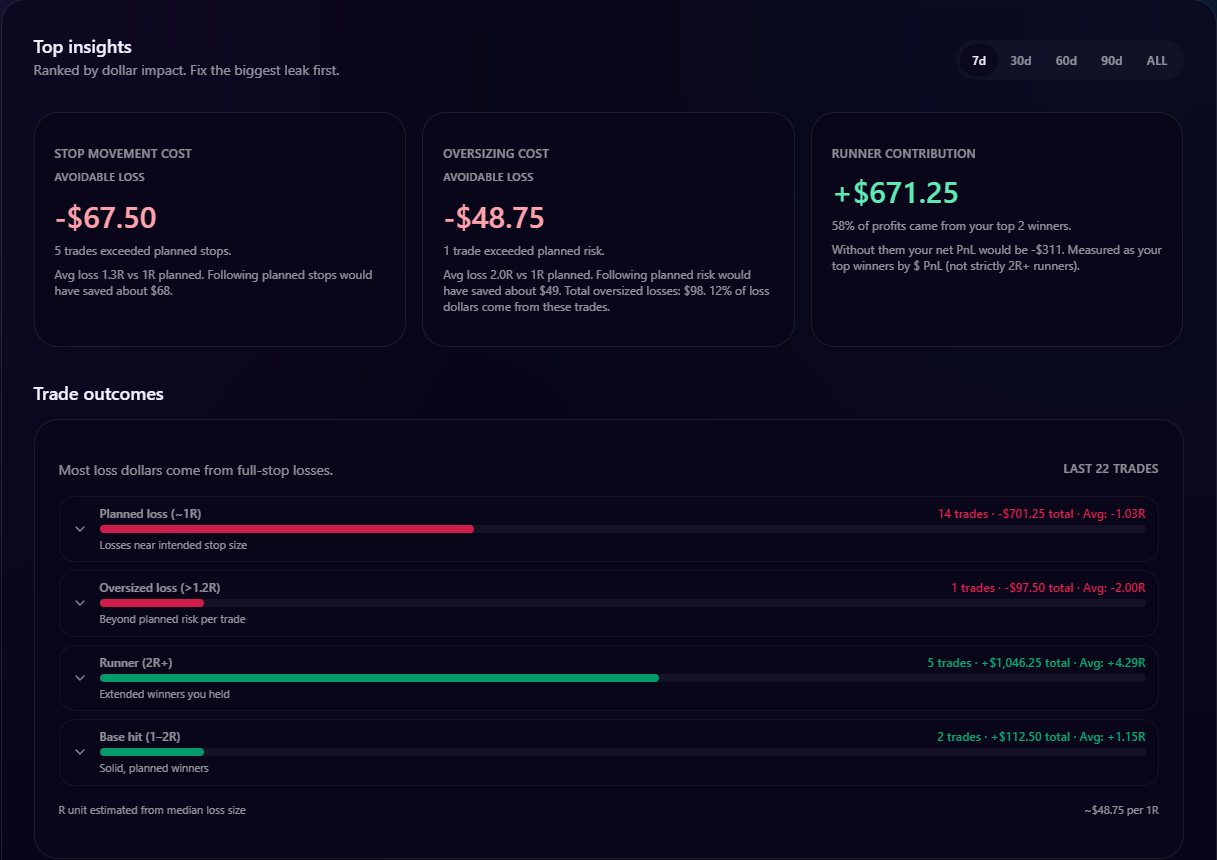Click the Runner green progress bar
Viewport: 1217px width, 860px height.
pyautogui.click(x=380, y=677)
